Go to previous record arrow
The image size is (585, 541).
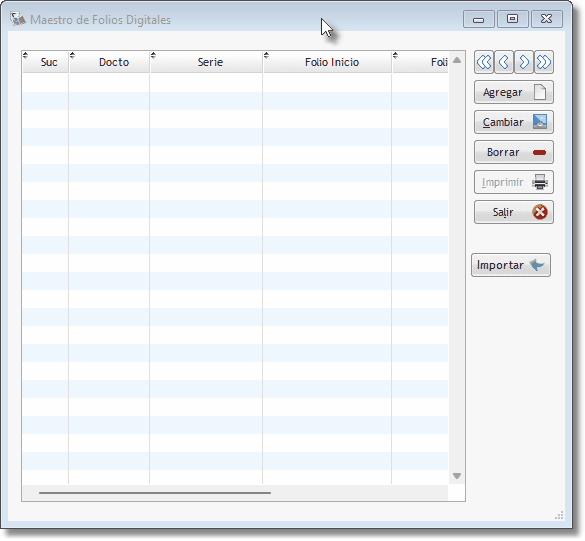pos(504,62)
